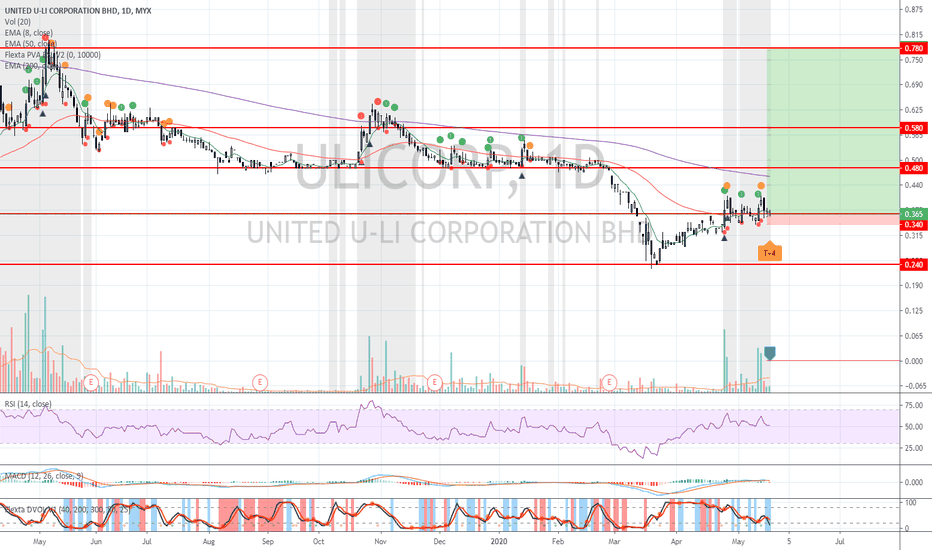Viewport: 932px width, 550px height.
Task: Click 0.625 on the price scale
Action: (x=914, y=110)
